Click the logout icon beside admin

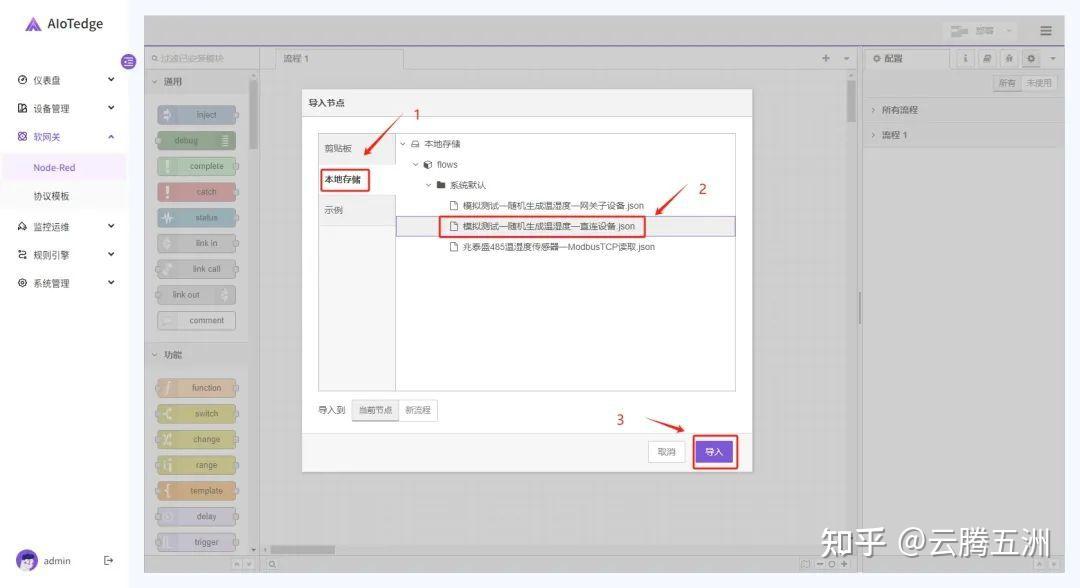108,560
